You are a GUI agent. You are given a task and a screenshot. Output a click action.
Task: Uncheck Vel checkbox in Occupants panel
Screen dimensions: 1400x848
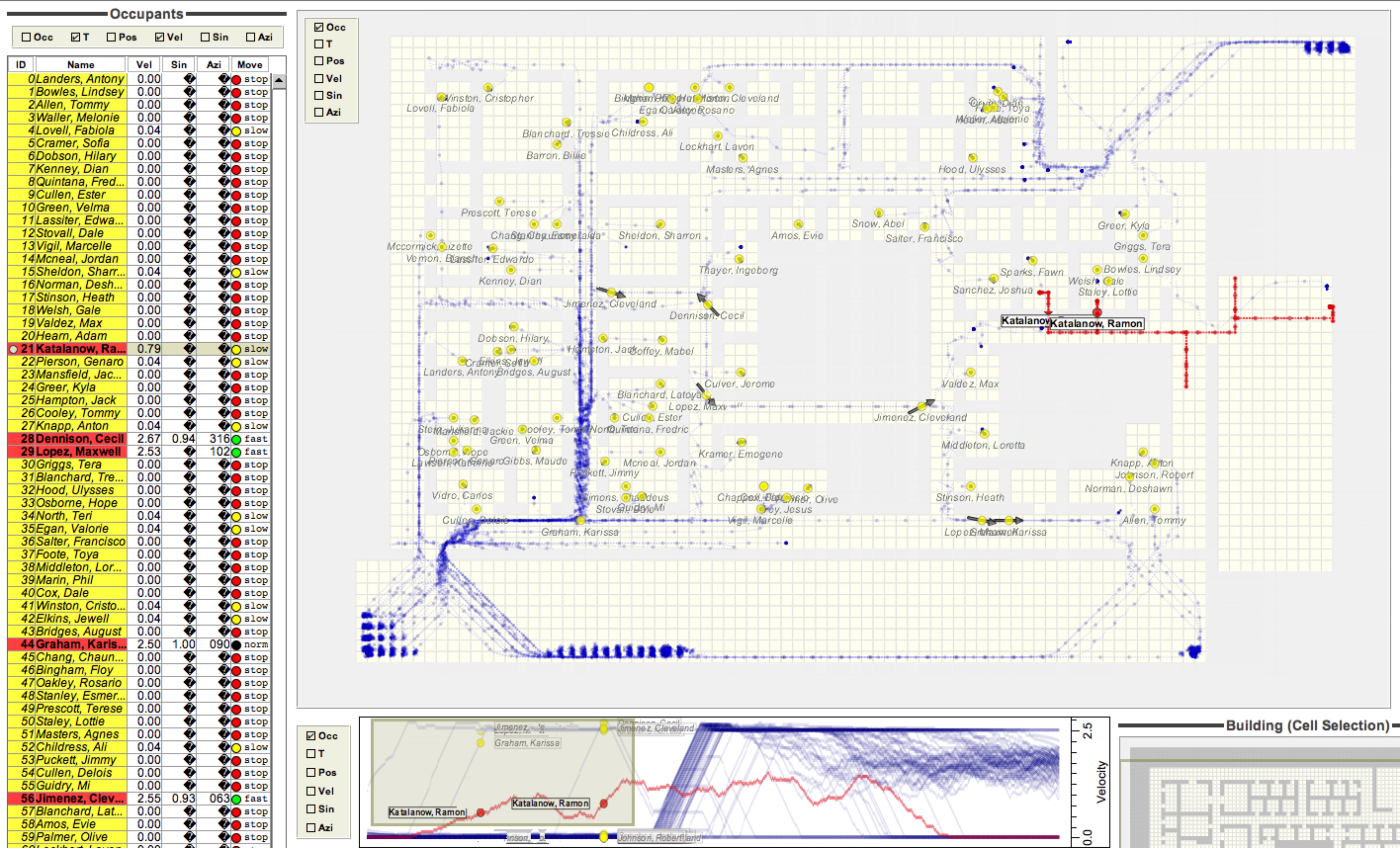tap(160, 37)
